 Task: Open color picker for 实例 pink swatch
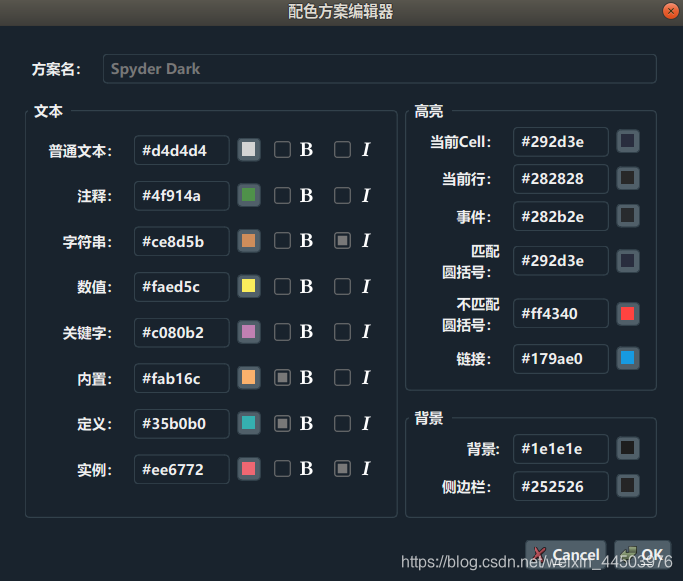[249, 469]
